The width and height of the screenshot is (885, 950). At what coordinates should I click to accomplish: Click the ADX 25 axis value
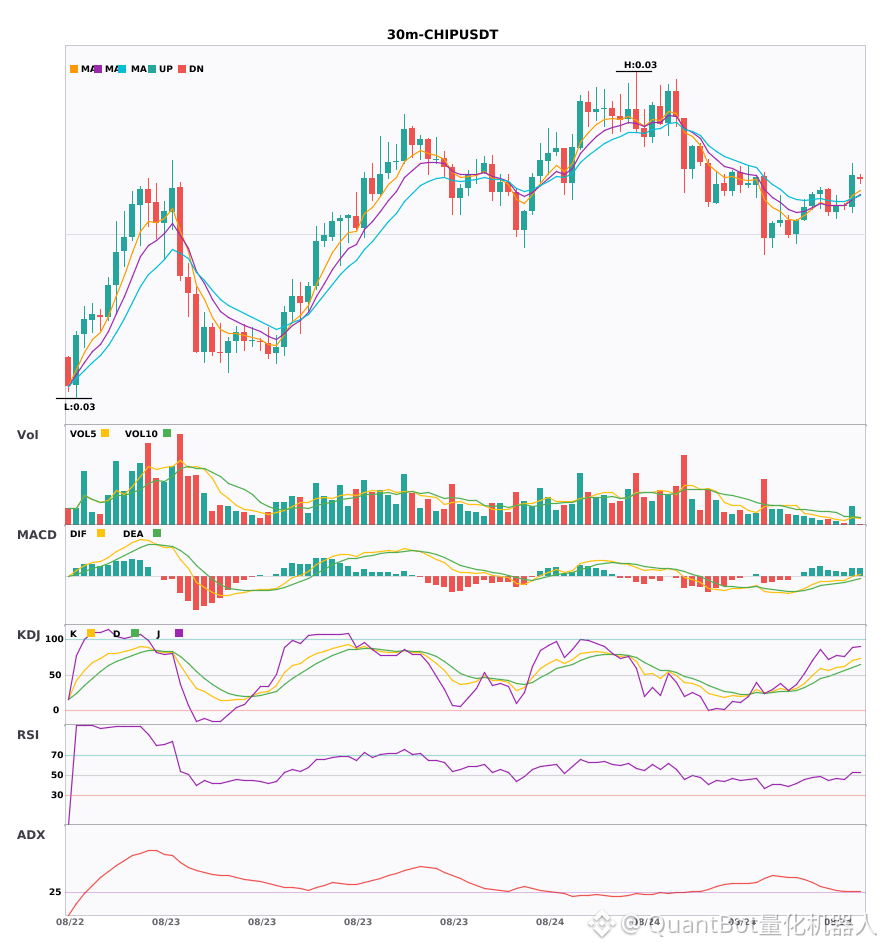pyautogui.click(x=55, y=892)
